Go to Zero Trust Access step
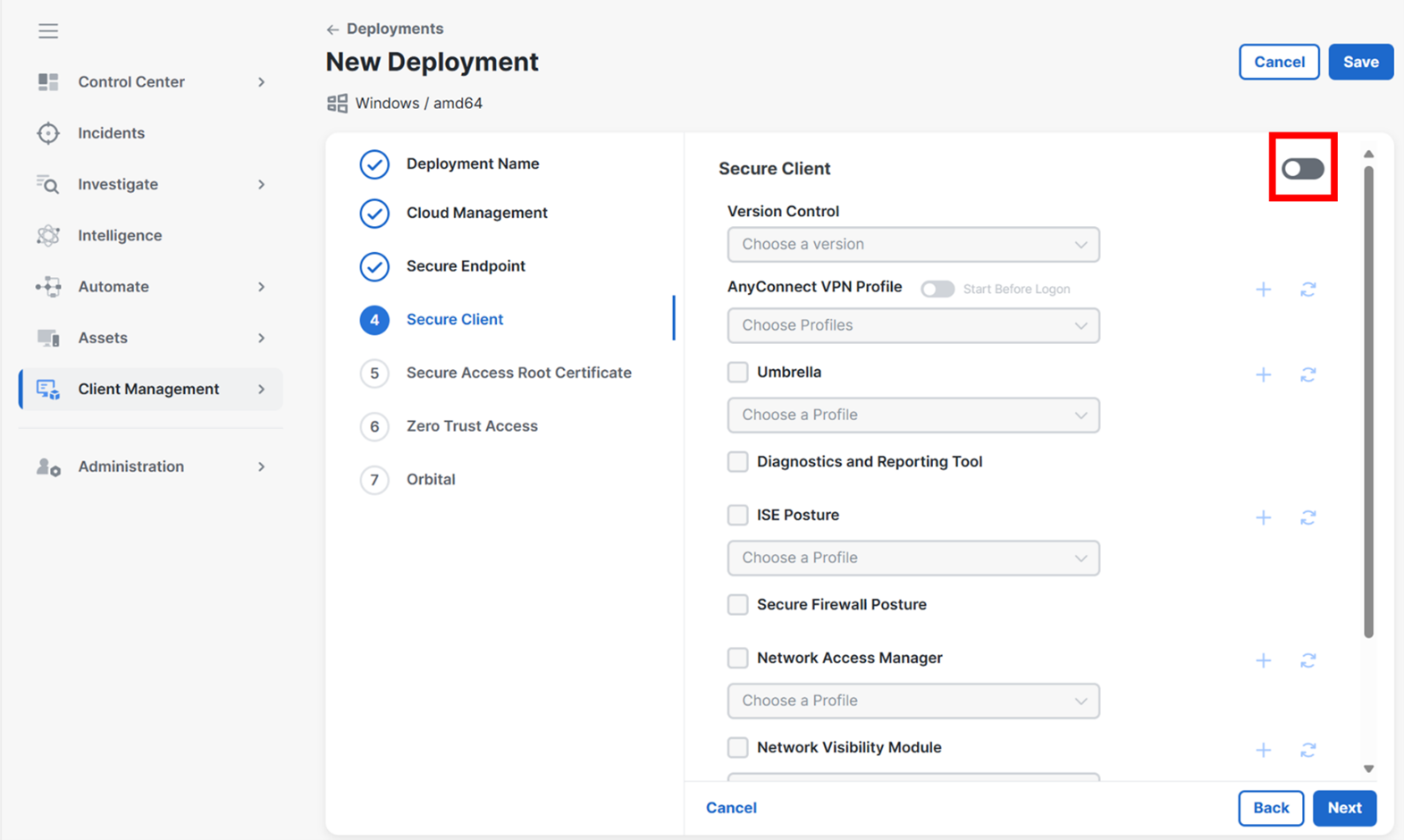The width and height of the screenshot is (1404, 840). click(471, 426)
